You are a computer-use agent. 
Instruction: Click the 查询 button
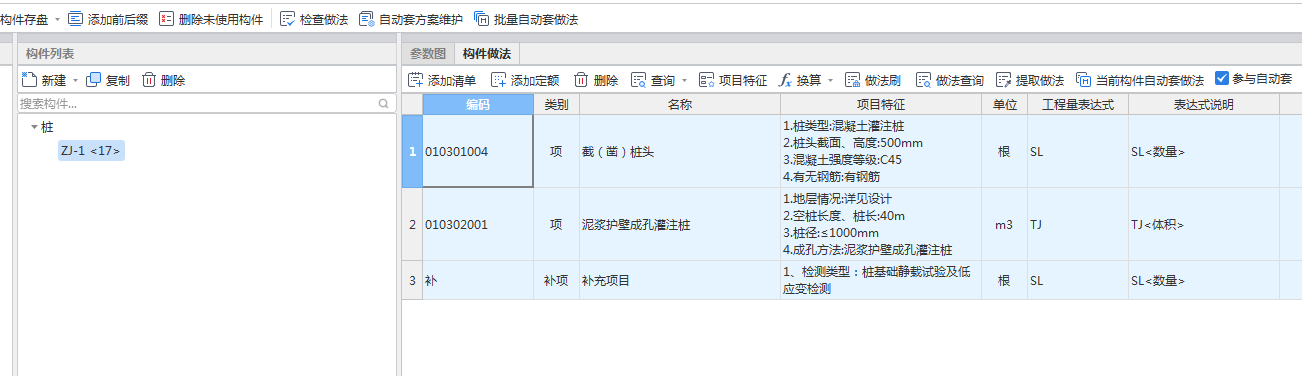tap(652, 80)
